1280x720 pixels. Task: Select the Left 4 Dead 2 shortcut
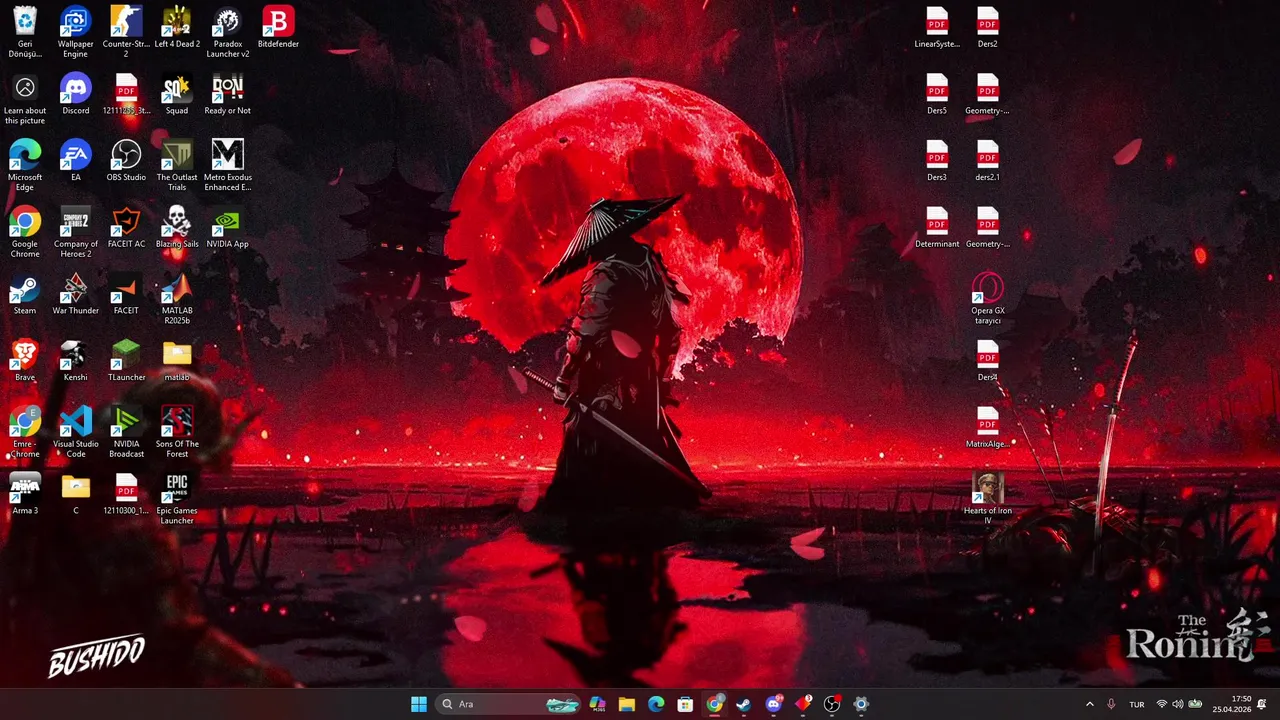pos(177,28)
